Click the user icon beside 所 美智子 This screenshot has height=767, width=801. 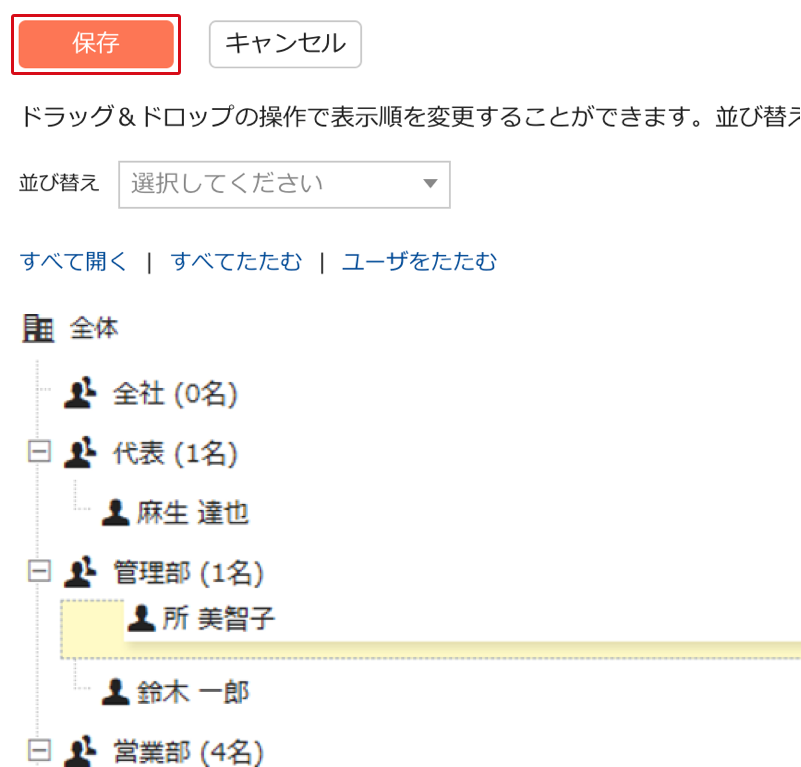point(142,619)
